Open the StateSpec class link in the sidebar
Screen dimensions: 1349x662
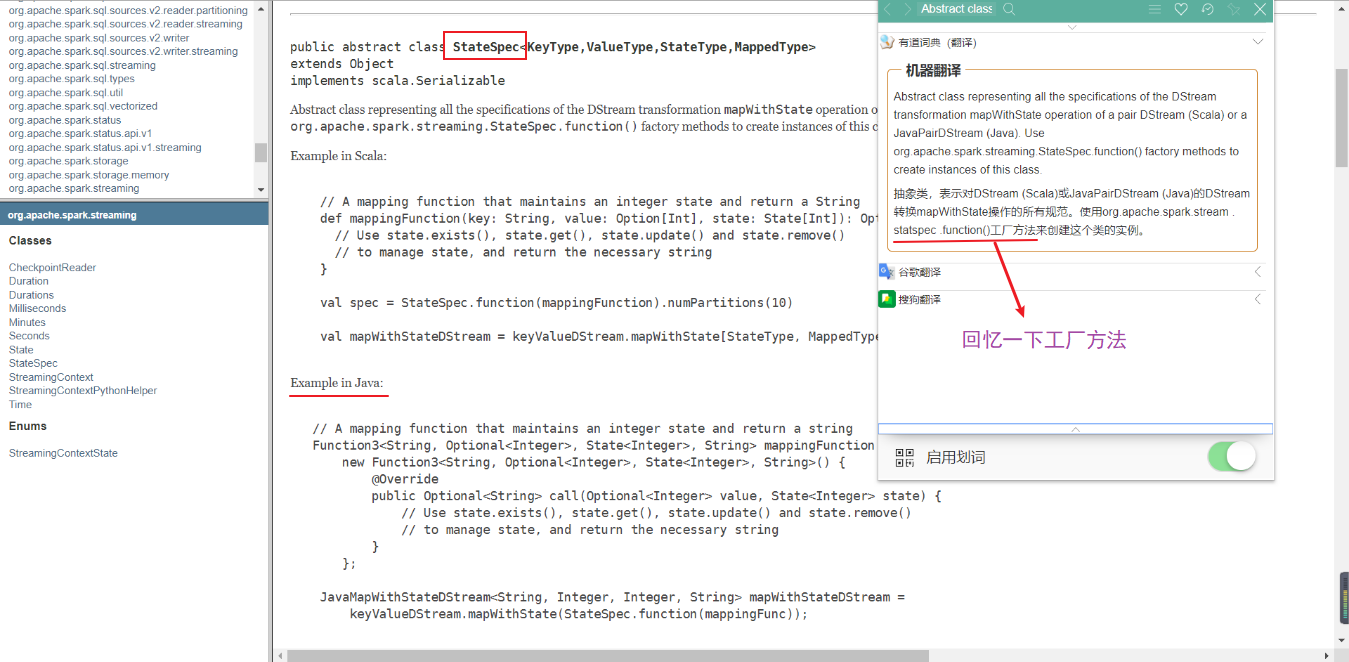pyautogui.click(x=33, y=363)
